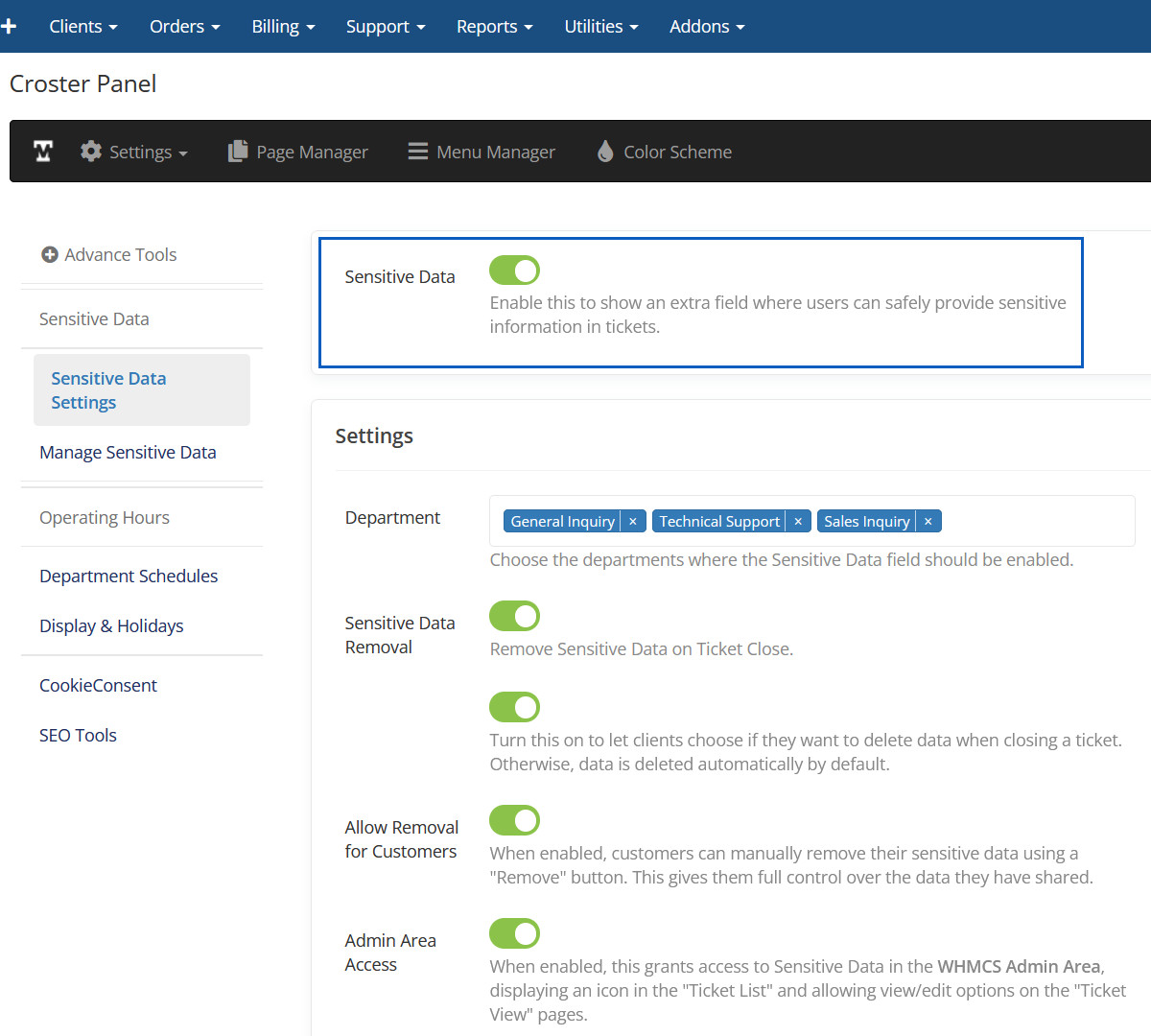Click inside the Department selection field
1151x1036 pixels.
[x=1036, y=521]
